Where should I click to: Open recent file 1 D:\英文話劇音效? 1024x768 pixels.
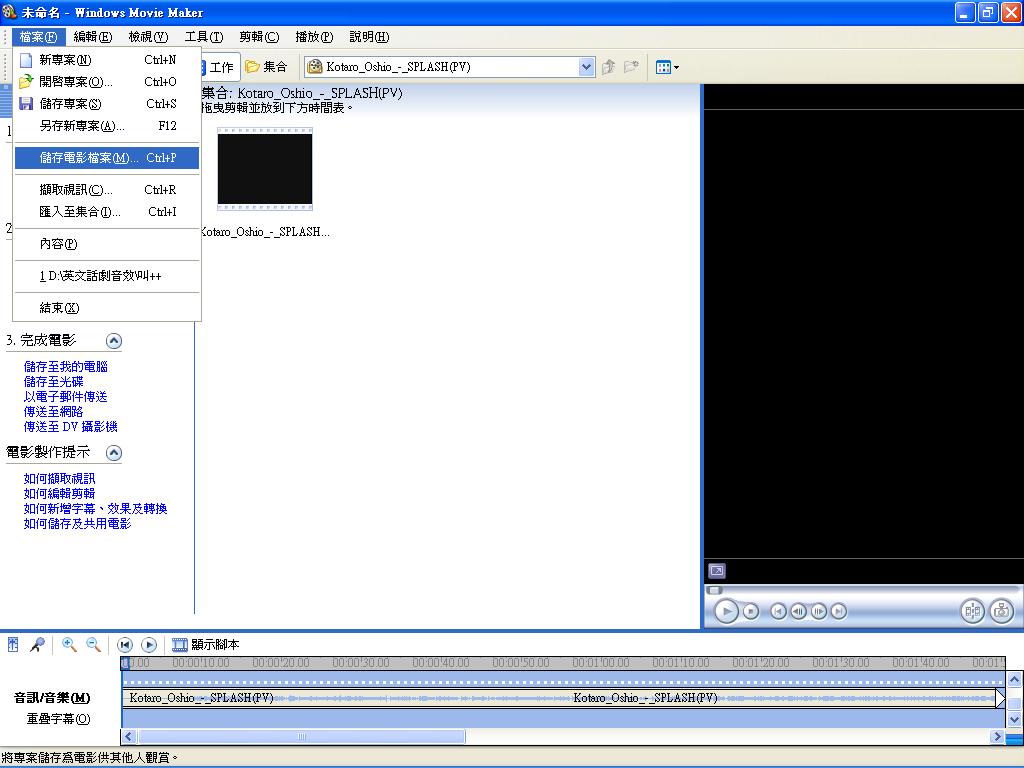(x=106, y=276)
